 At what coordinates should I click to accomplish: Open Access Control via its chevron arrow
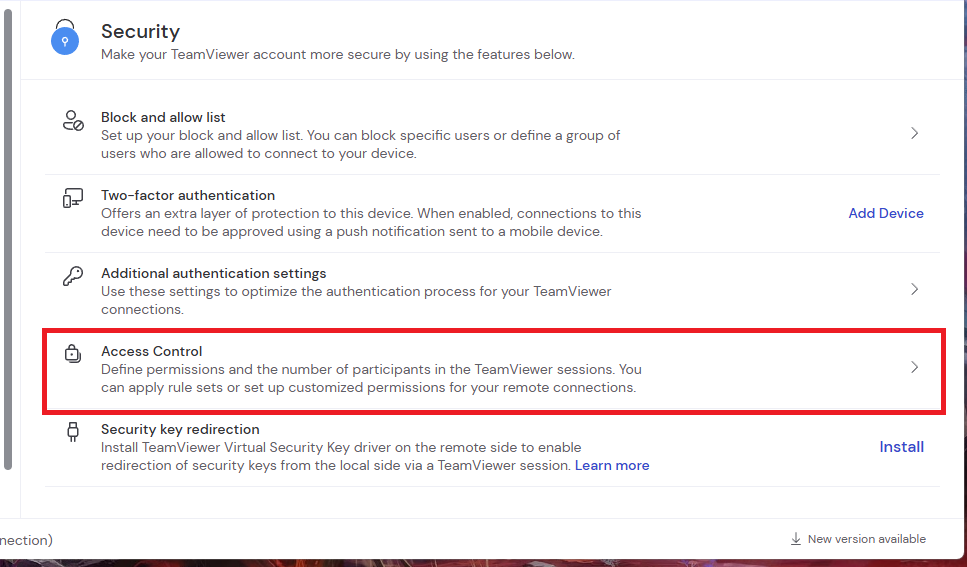[915, 368]
